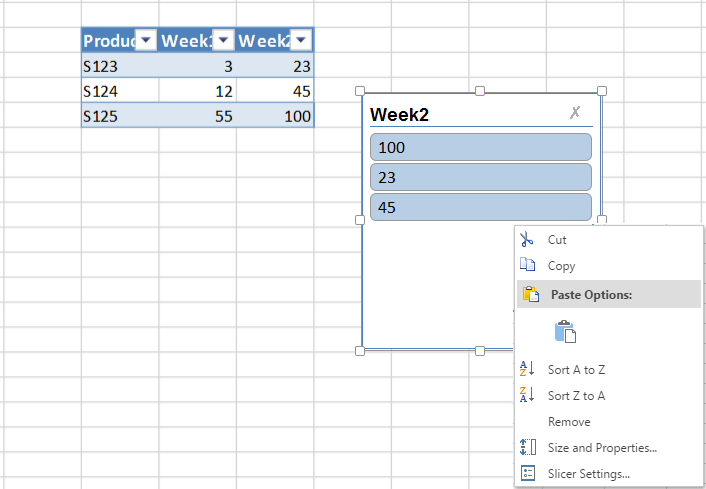This screenshot has height=489, width=706.
Task: Toggle the 100 slicer item
Action: [x=480, y=147]
